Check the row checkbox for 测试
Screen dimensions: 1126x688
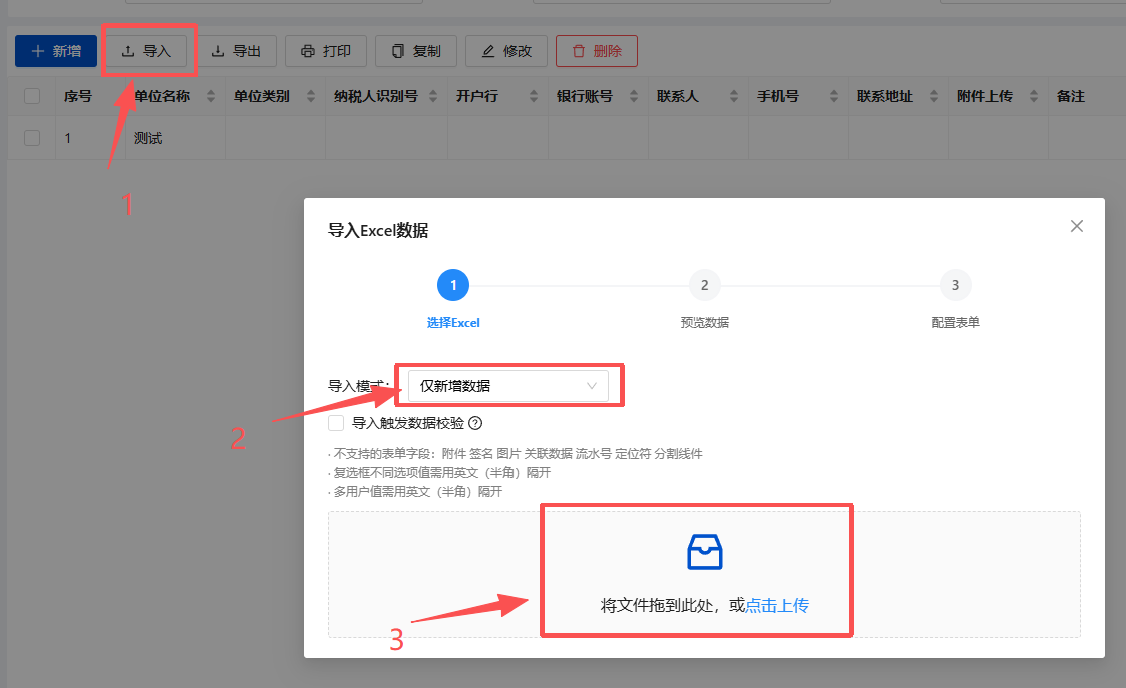[x=32, y=138]
